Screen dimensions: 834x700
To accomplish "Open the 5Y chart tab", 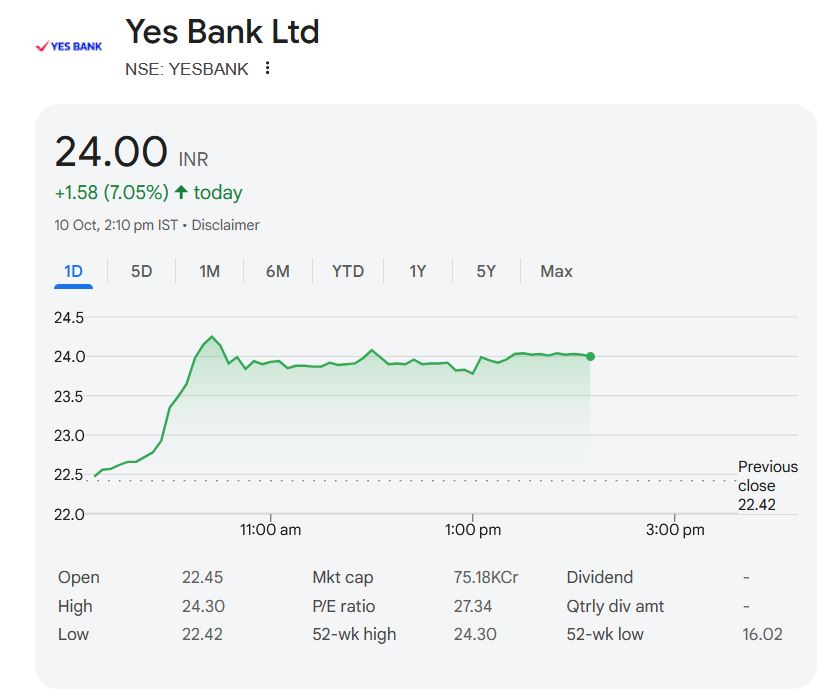I will pyautogui.click(x=485, y=271).
